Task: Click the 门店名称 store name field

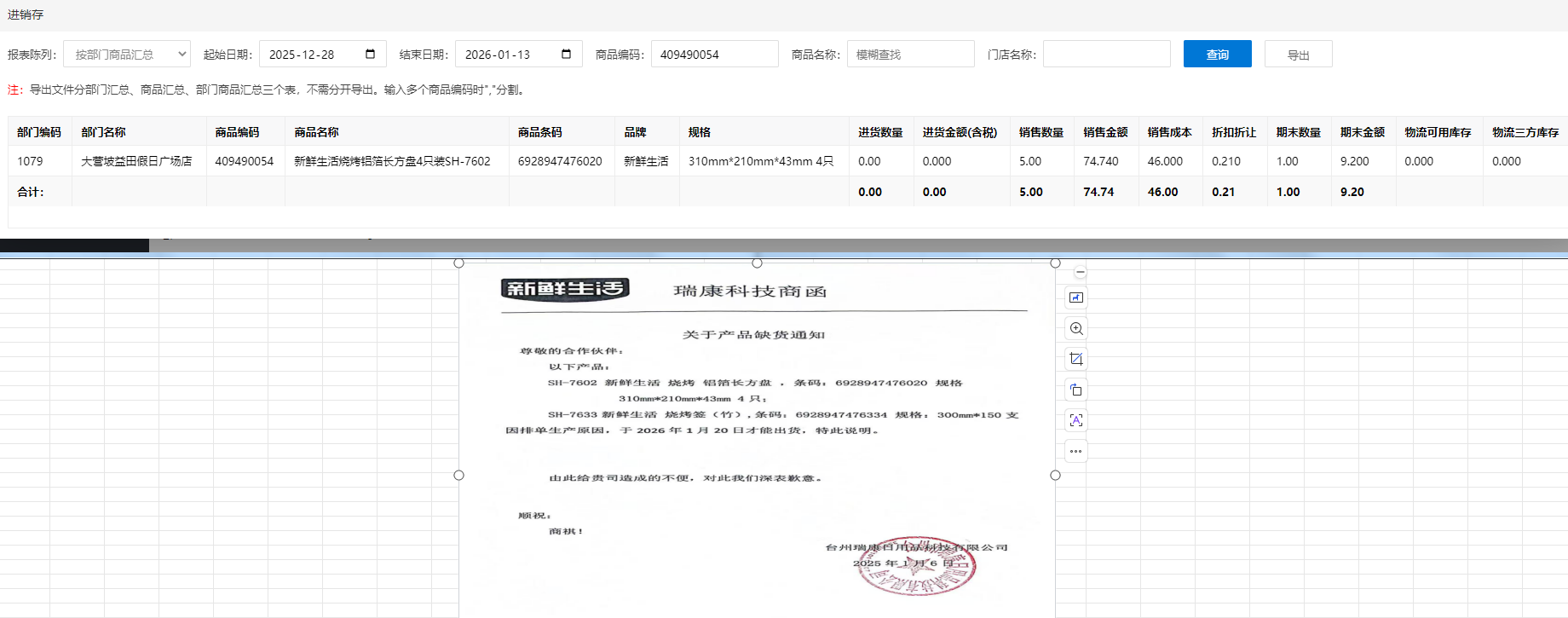Action: (x=1106, y=54)
